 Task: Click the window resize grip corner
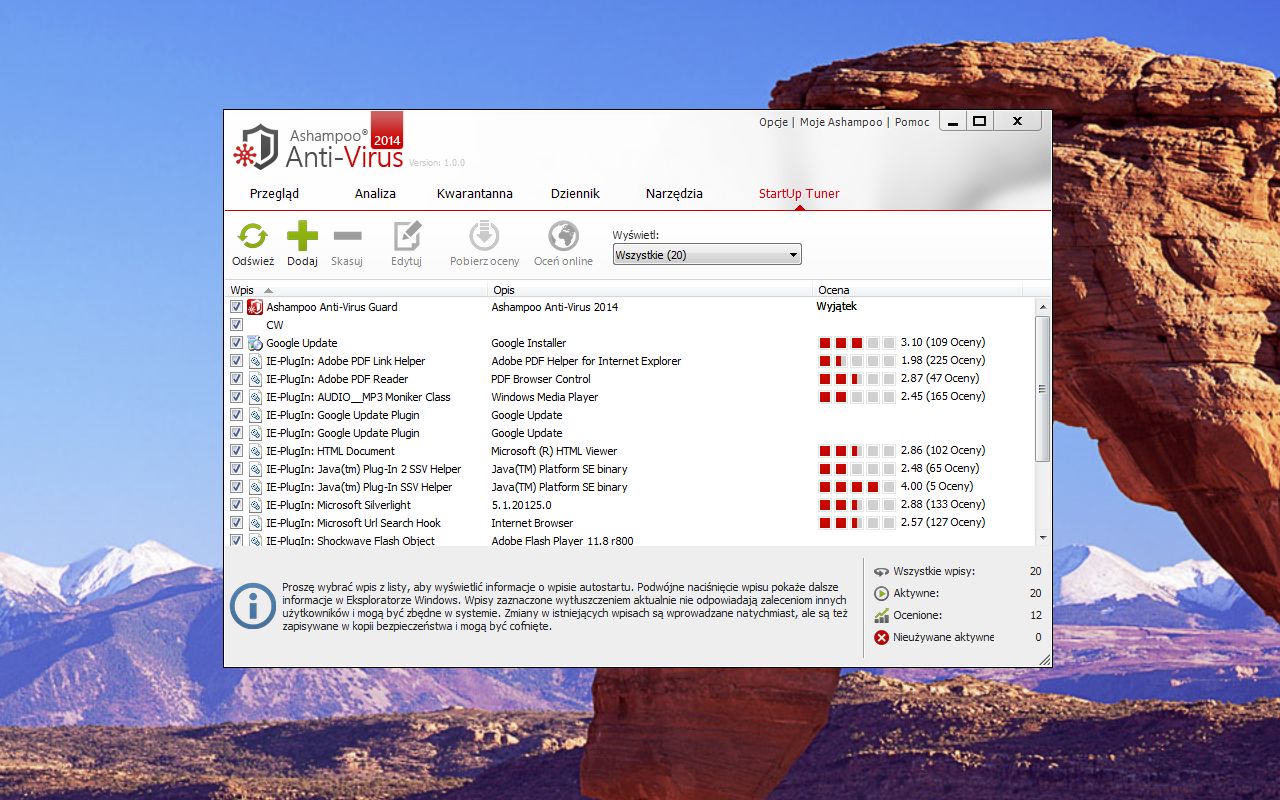[x=1045, y=660]
